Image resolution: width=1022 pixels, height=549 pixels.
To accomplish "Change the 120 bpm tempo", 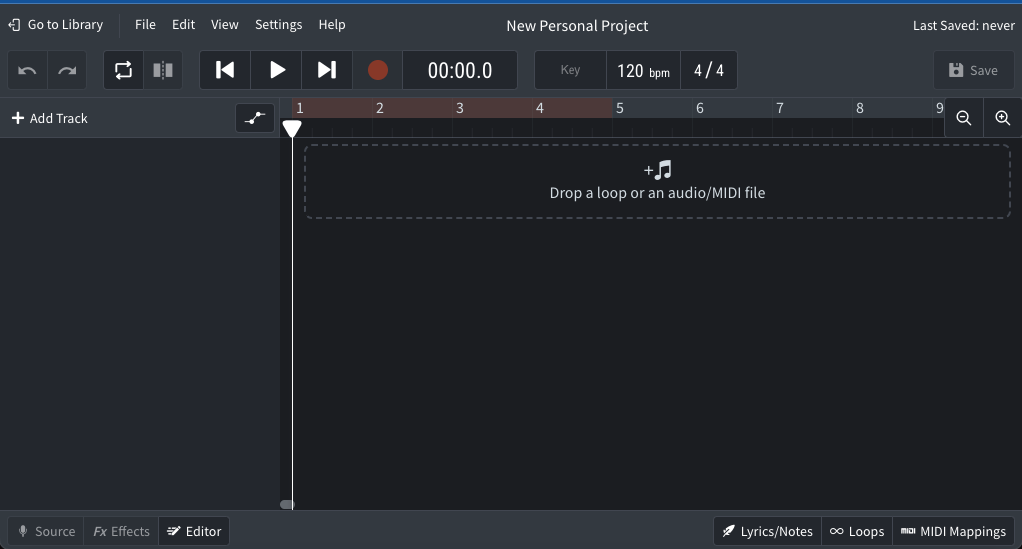I will tap(643, 70).
